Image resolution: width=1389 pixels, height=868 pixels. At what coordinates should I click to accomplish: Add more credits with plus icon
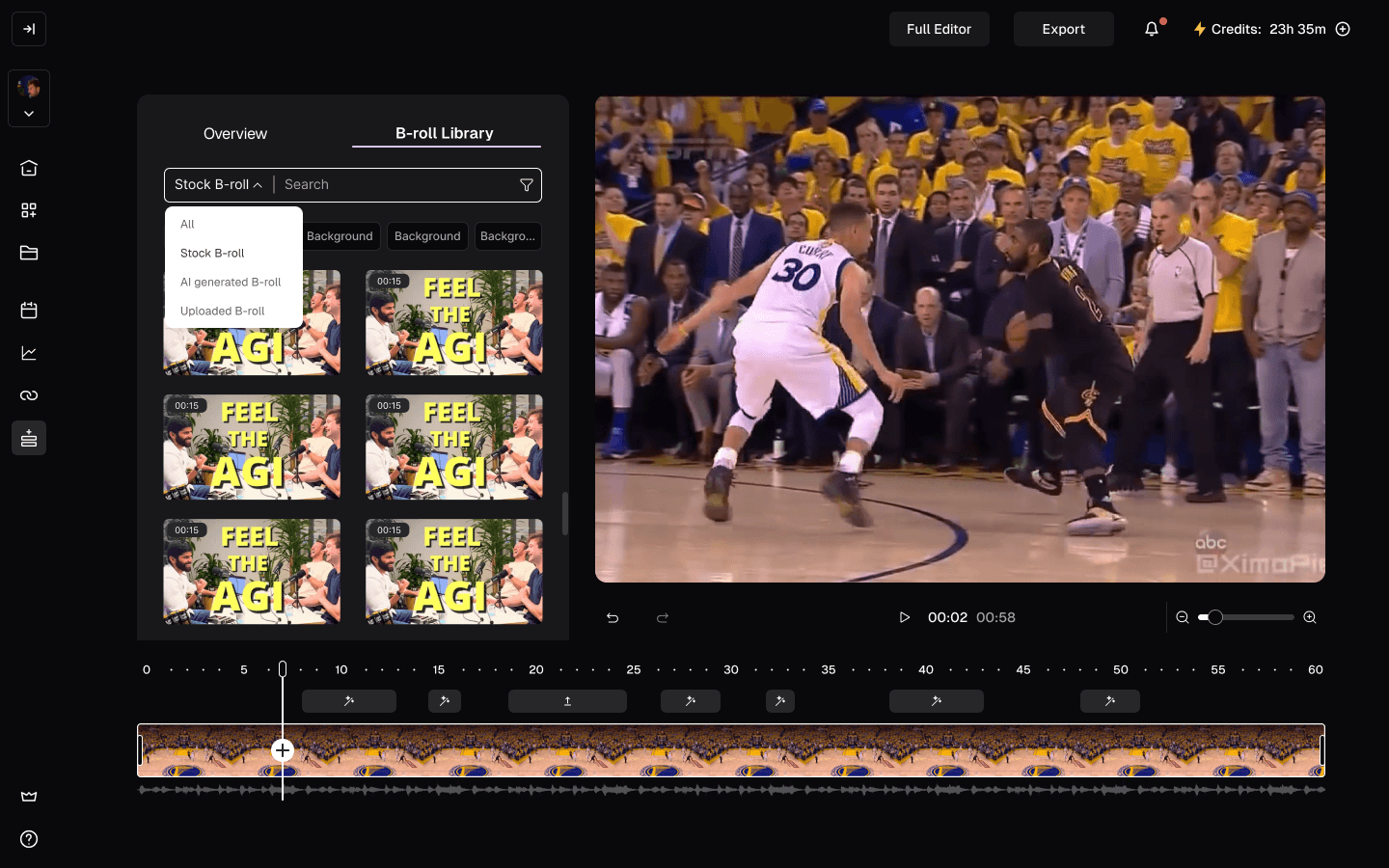[1343, 29]
